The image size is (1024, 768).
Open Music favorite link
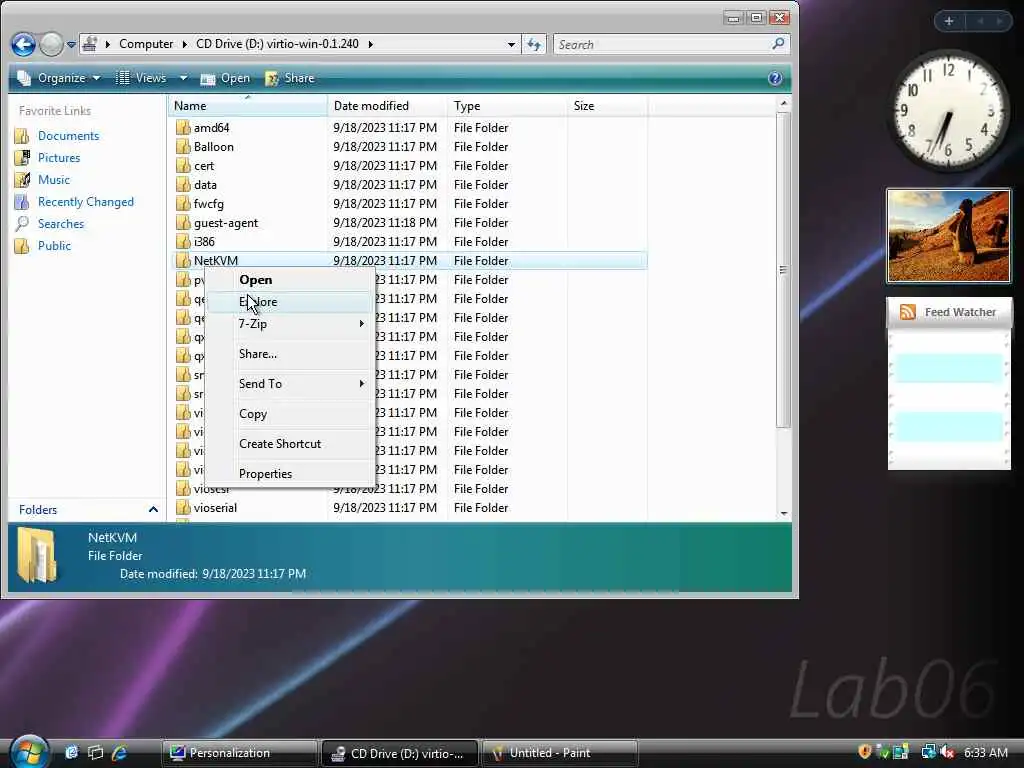coord(54,180)
